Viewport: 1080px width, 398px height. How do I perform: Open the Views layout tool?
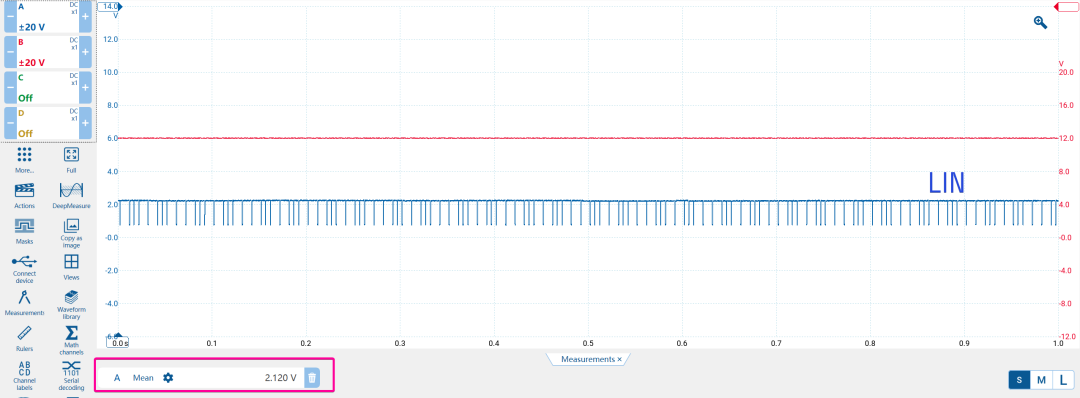coord(72,267)
